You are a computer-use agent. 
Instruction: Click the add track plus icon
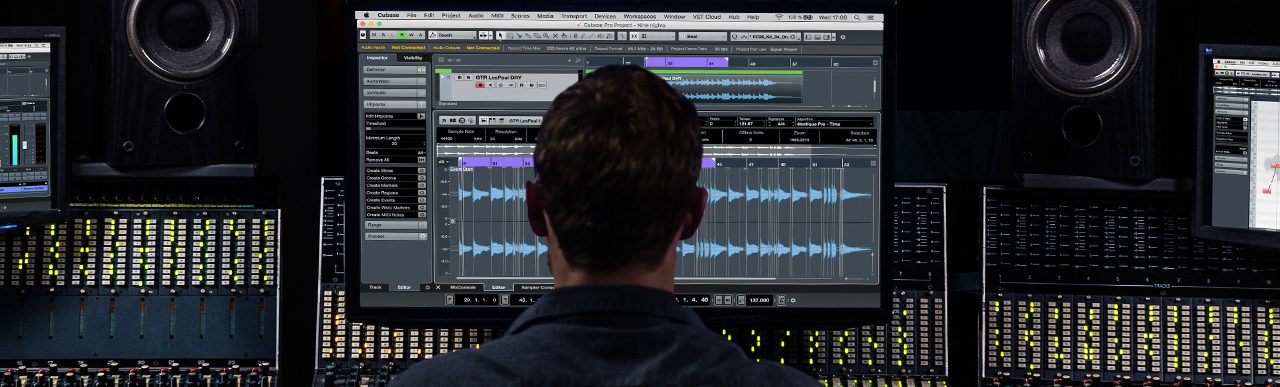click(569, 60)
